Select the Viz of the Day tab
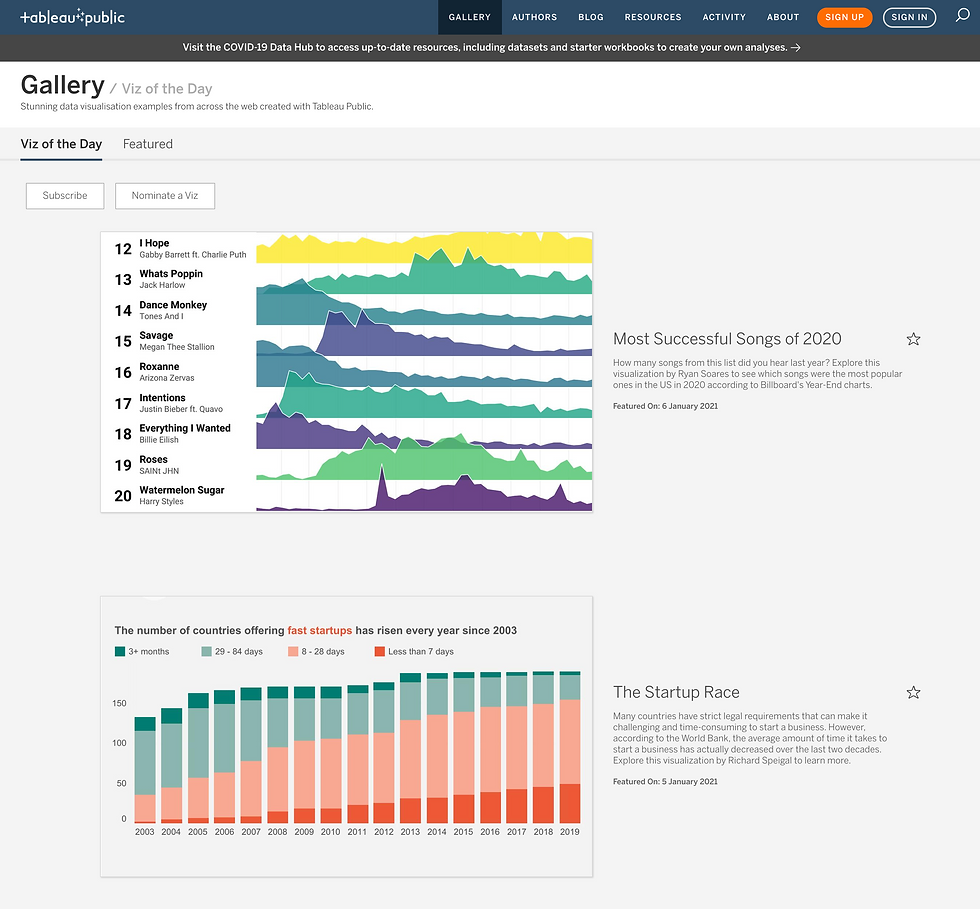This screenshot has height=909, width=980. pos(61,144)
